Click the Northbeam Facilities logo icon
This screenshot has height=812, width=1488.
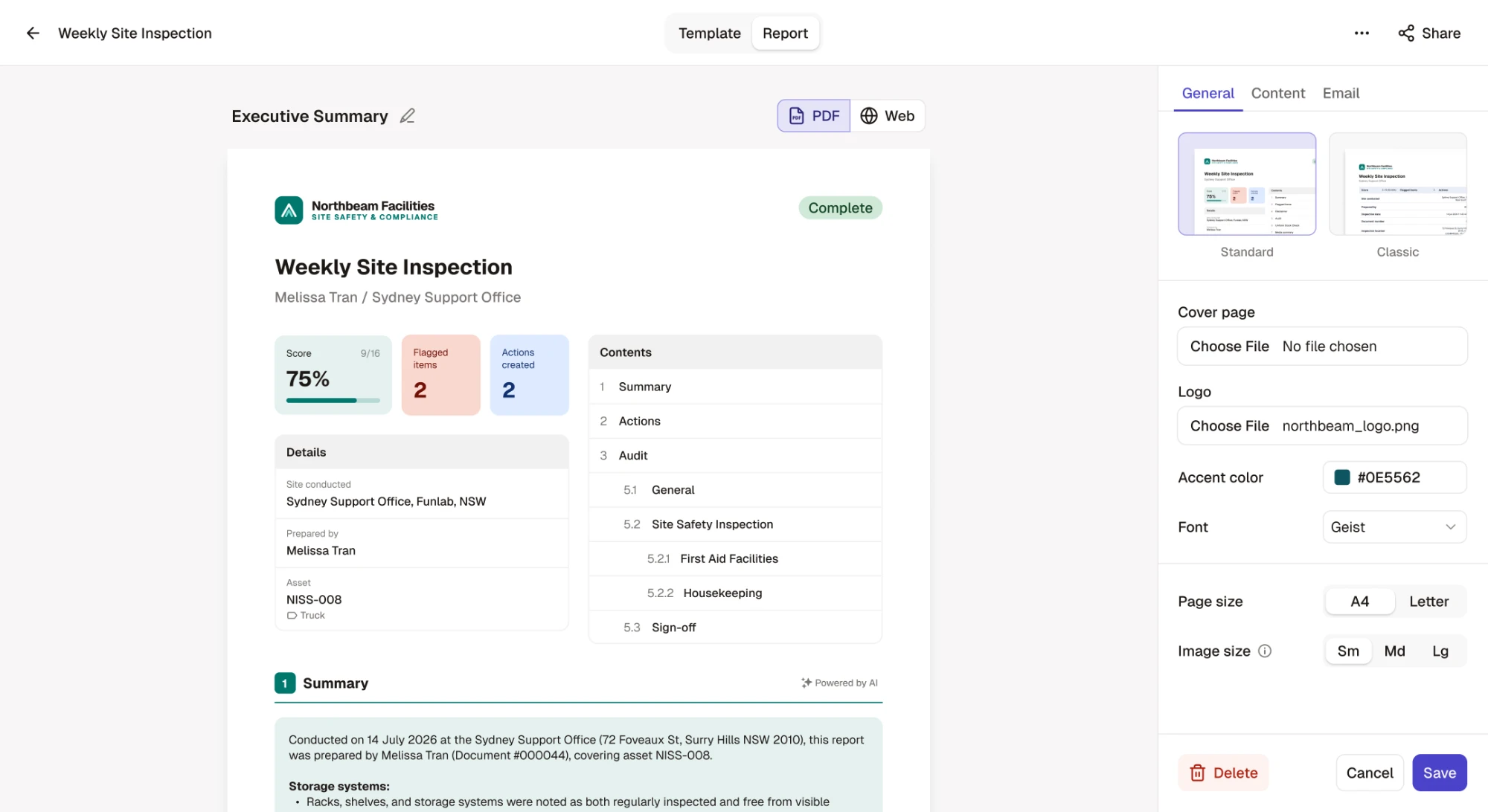[289, 210]
